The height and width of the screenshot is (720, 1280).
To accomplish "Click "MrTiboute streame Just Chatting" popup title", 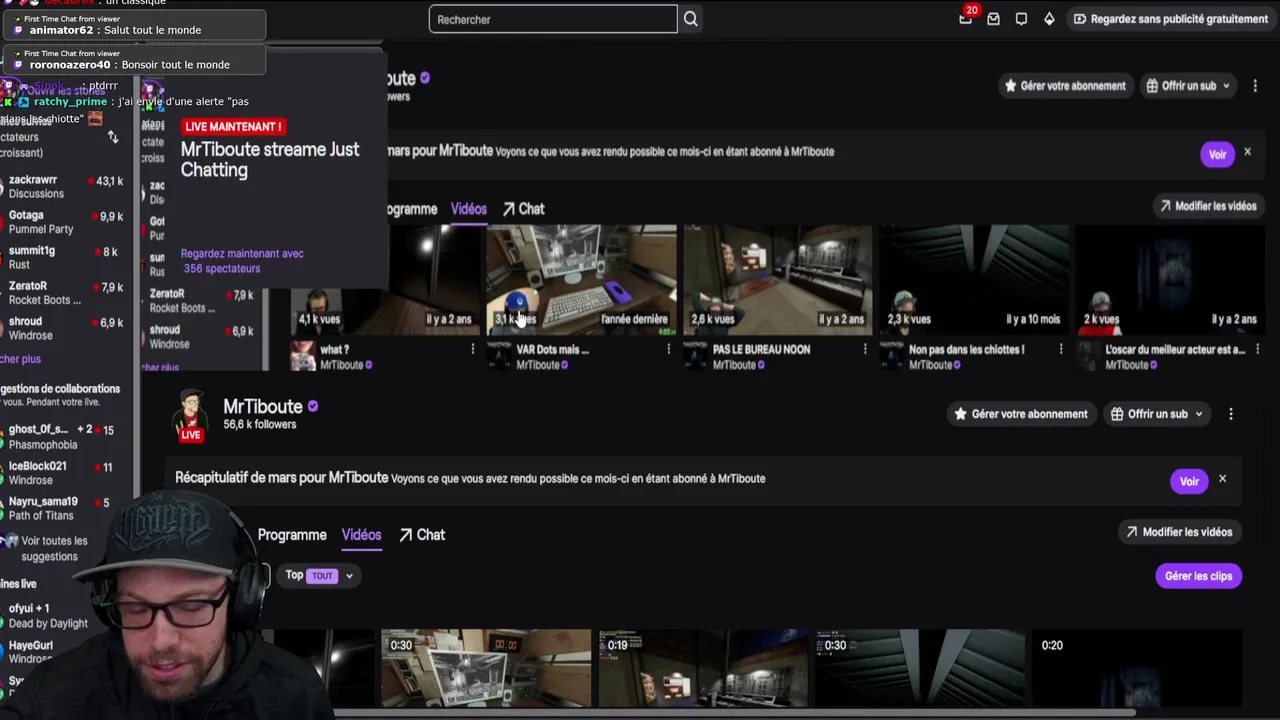I will tap(270, 160).
